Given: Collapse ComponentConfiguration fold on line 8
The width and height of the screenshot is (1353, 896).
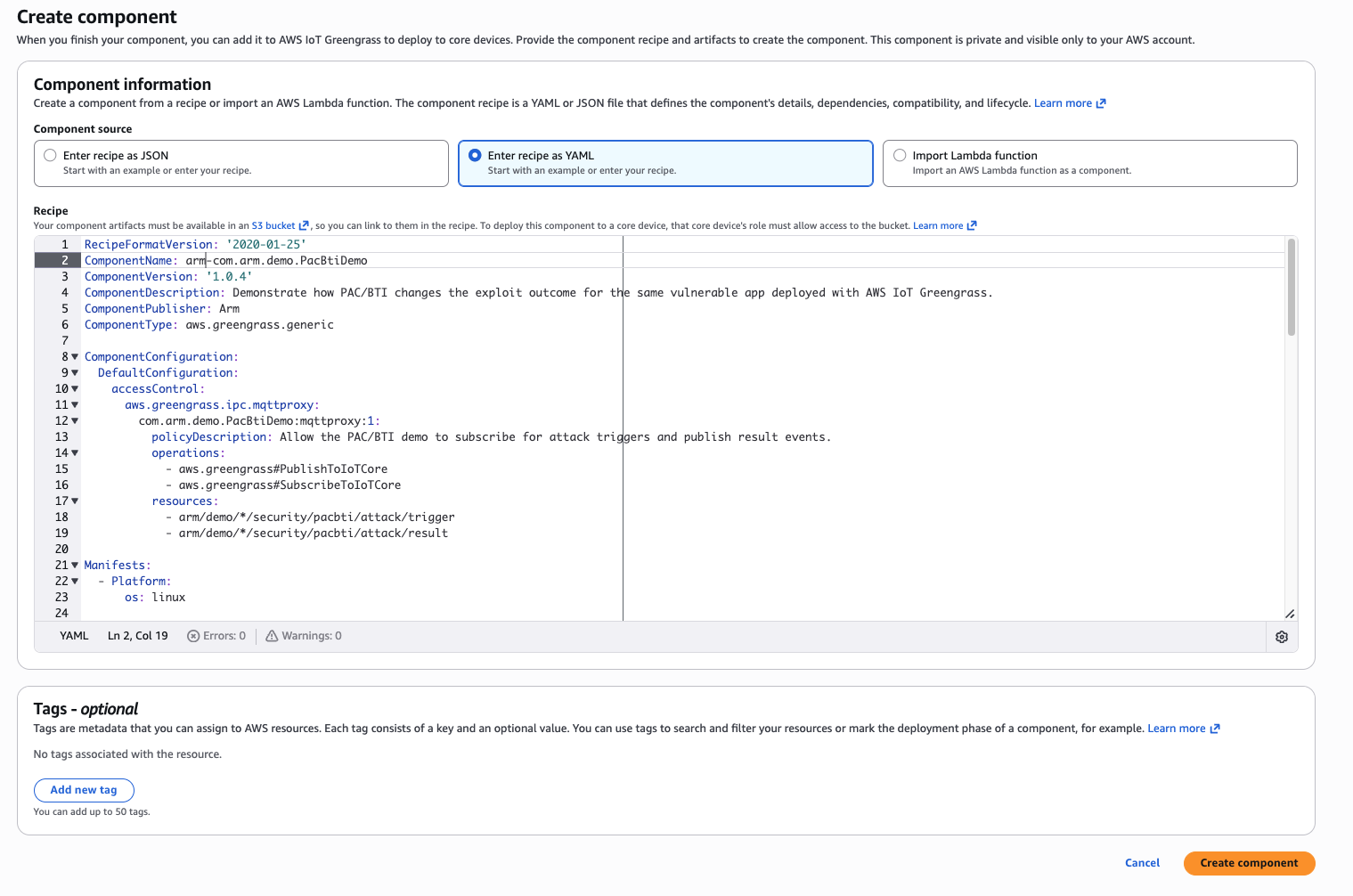Looking at the screenshot, I should pos(75,357).
